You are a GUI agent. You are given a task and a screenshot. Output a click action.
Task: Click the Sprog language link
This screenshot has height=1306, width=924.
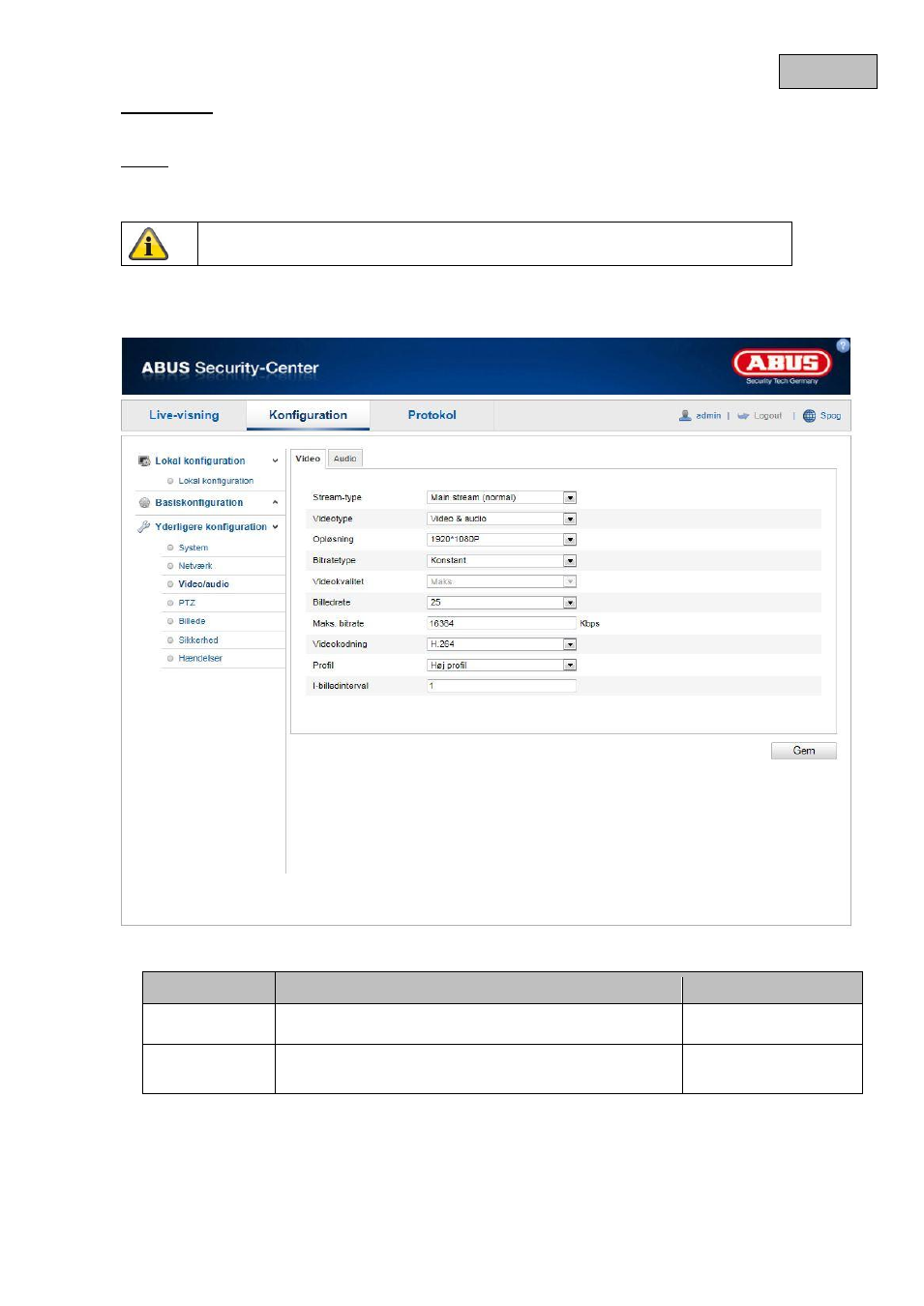(x=830, y=416)
